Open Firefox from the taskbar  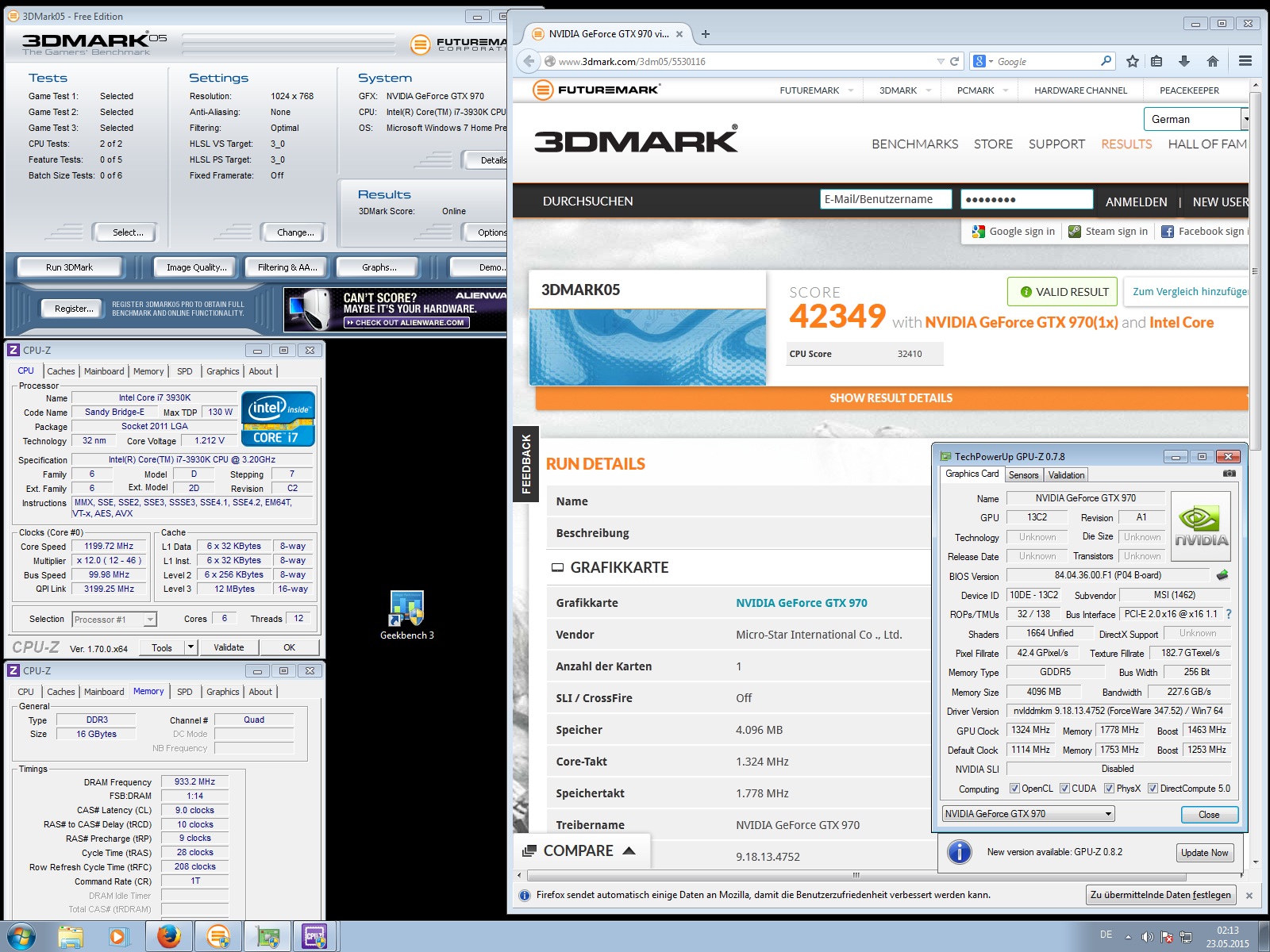click(x=168, y=937)
